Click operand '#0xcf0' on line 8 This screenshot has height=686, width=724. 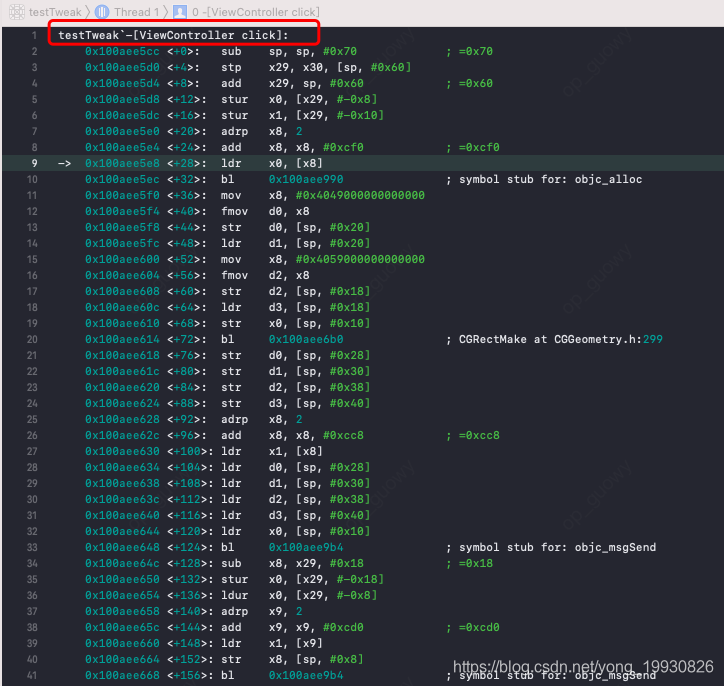(343, 147)
